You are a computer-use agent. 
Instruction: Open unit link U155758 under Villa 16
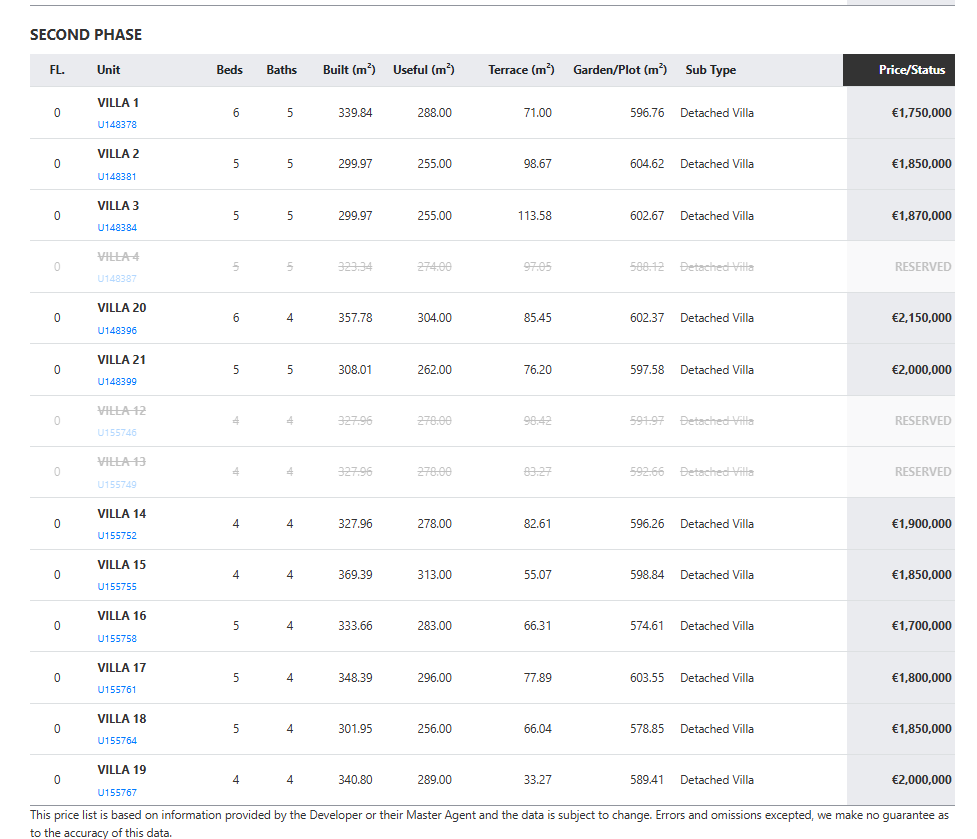[x=117, y=638]
